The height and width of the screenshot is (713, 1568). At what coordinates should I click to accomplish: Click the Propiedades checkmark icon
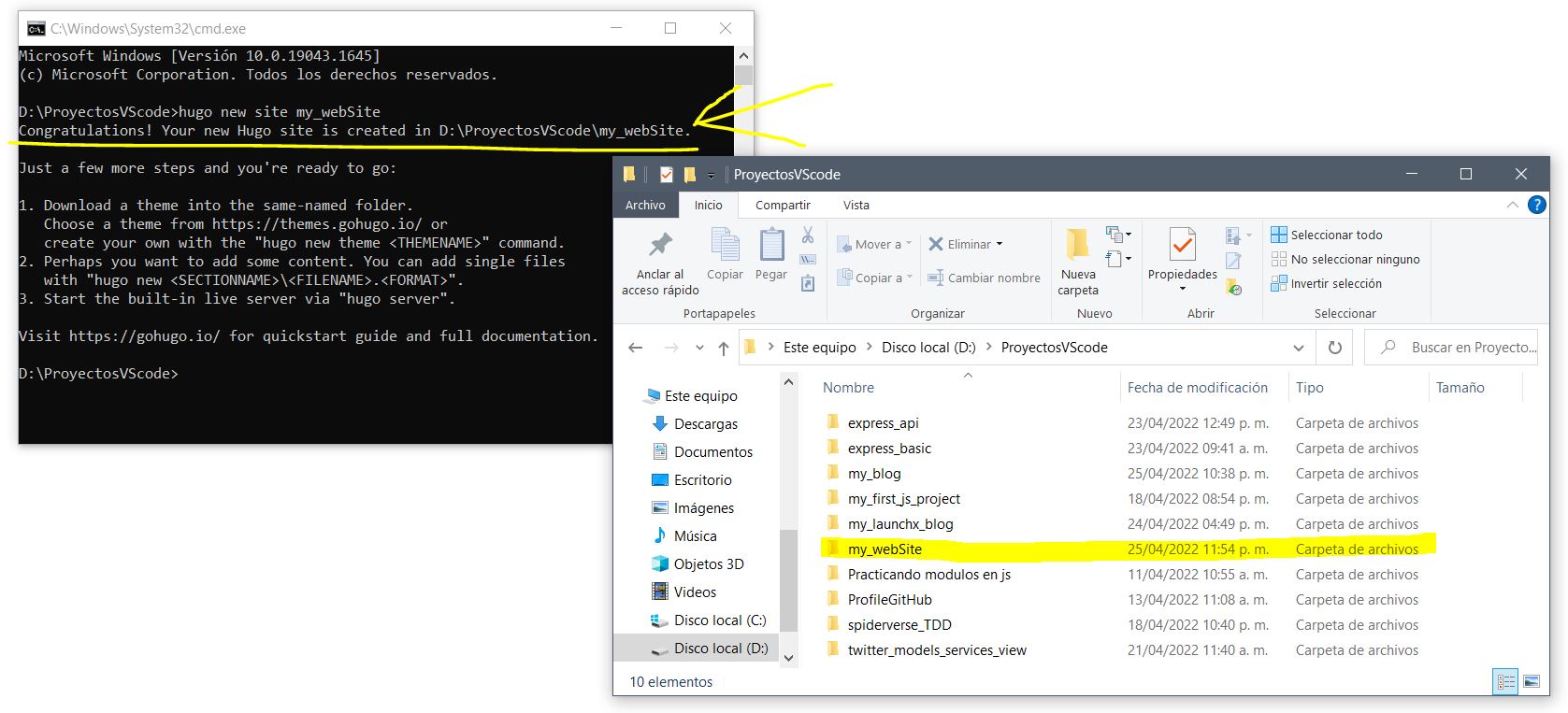click(x=1182, y=246)
